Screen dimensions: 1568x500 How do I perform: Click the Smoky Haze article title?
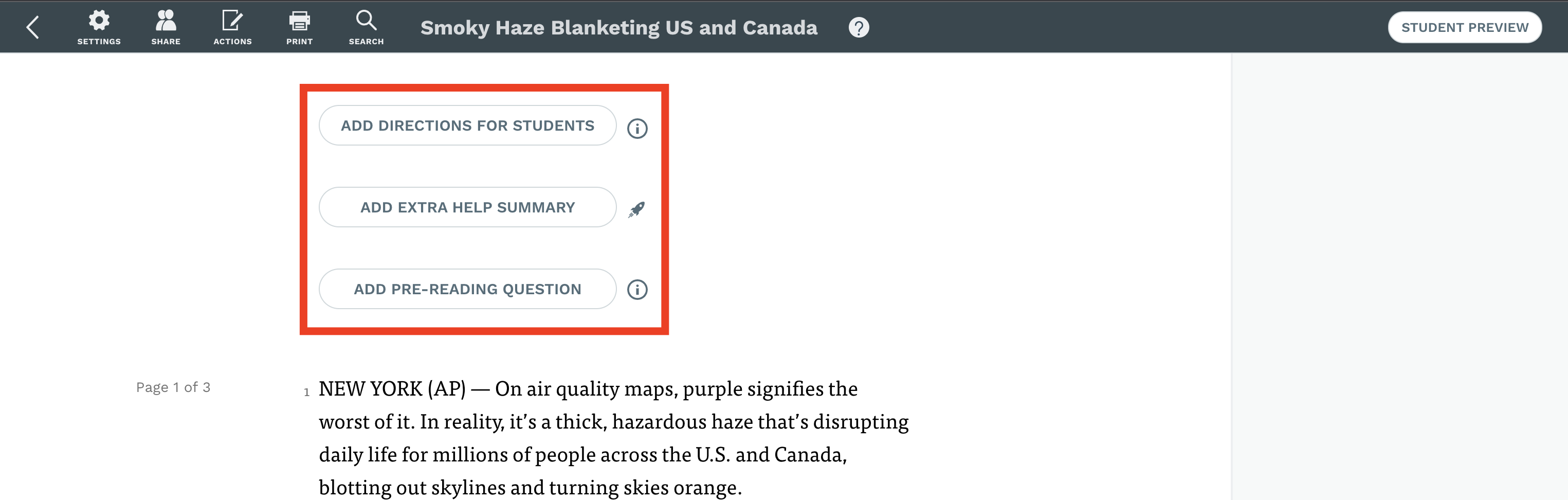619,27
